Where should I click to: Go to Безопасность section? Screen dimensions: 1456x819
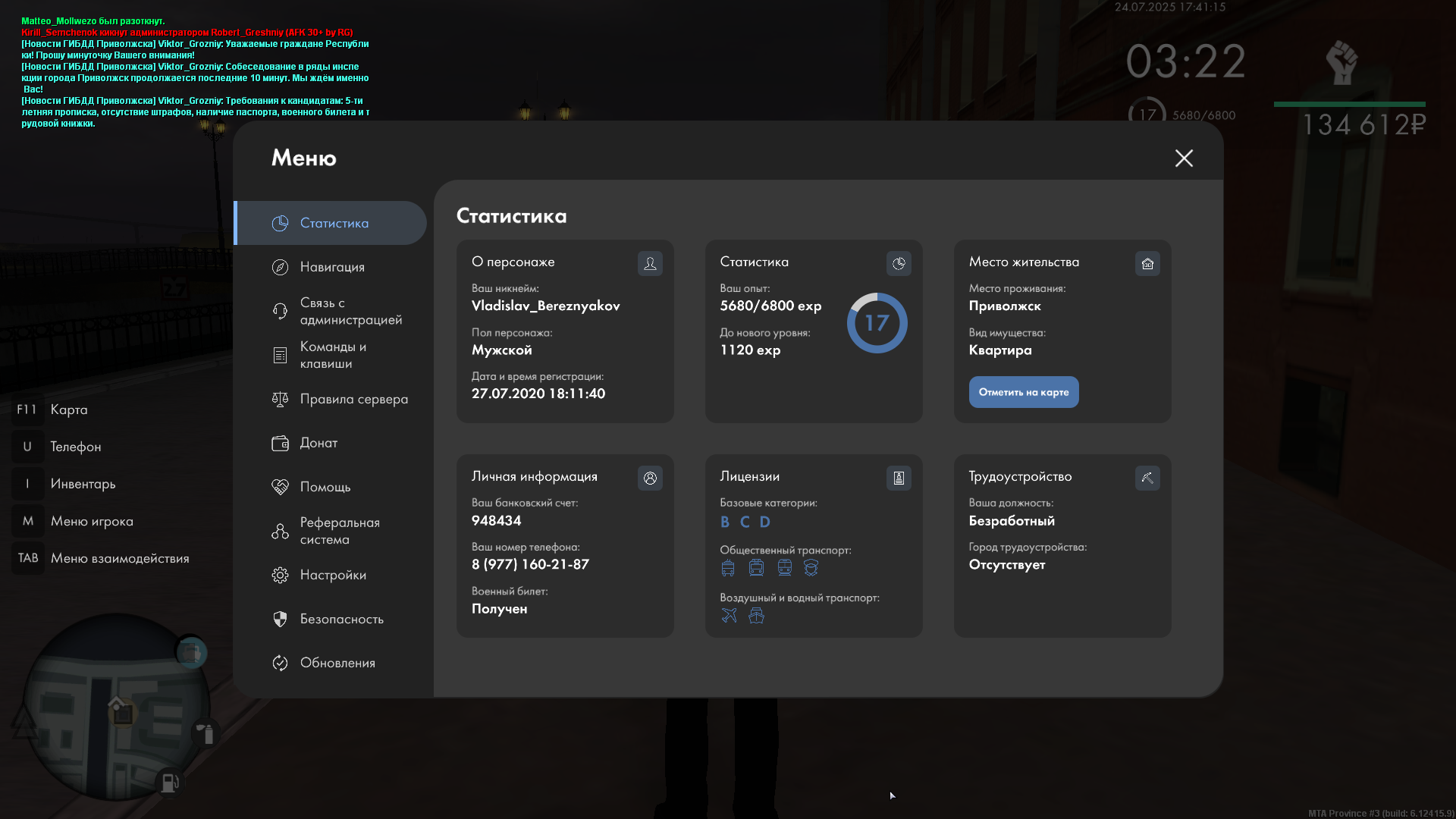(341, 619)
